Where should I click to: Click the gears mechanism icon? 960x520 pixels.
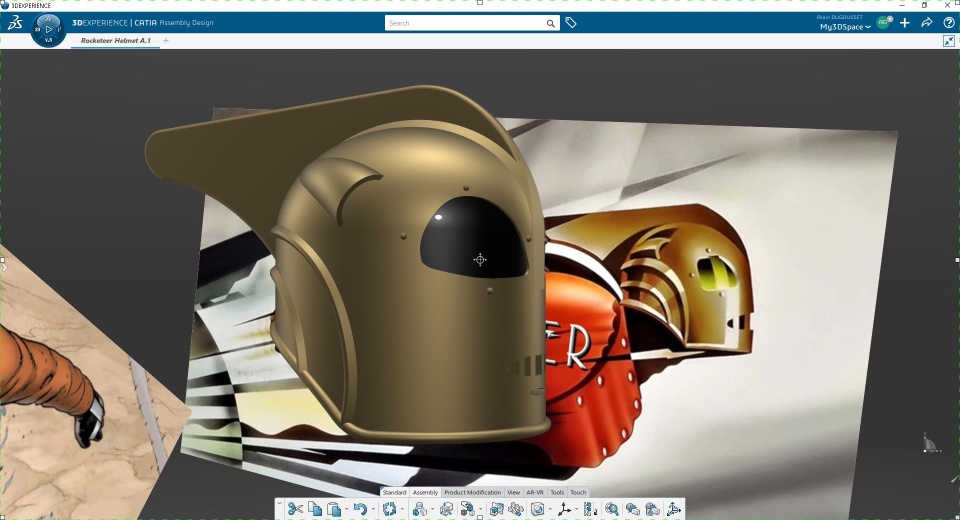[516, 509]
